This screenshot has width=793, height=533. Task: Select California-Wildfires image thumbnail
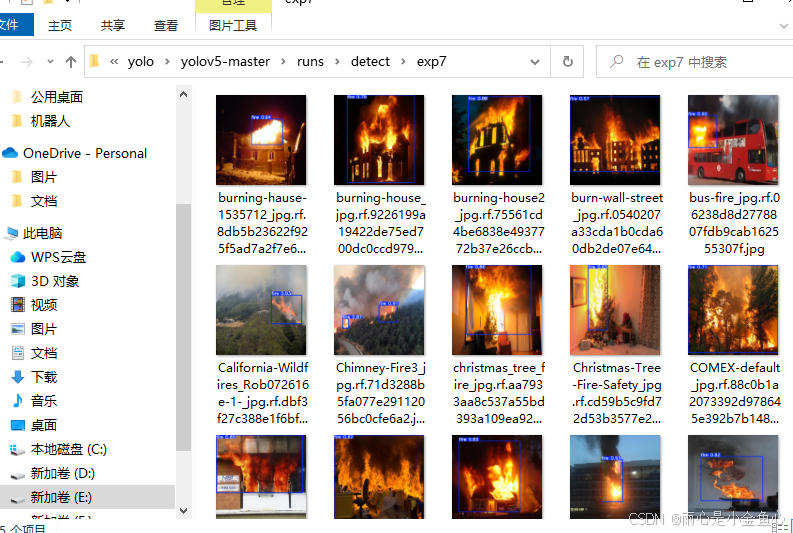[x=261, y=310]
